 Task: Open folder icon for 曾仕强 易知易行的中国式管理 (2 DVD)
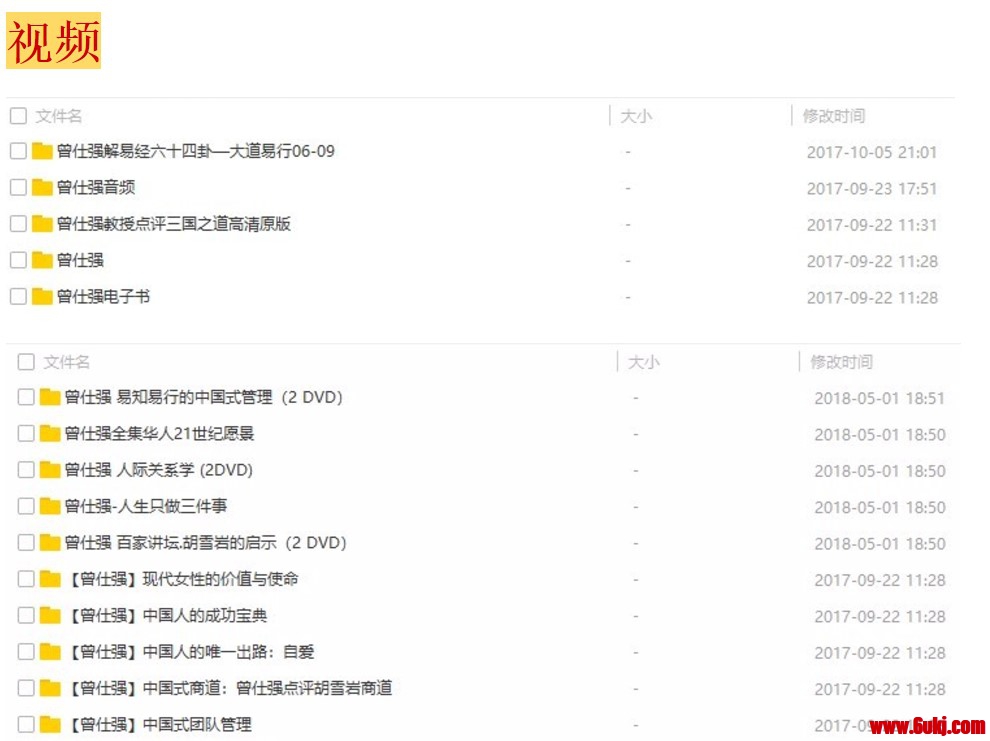(x=49, y=397)
